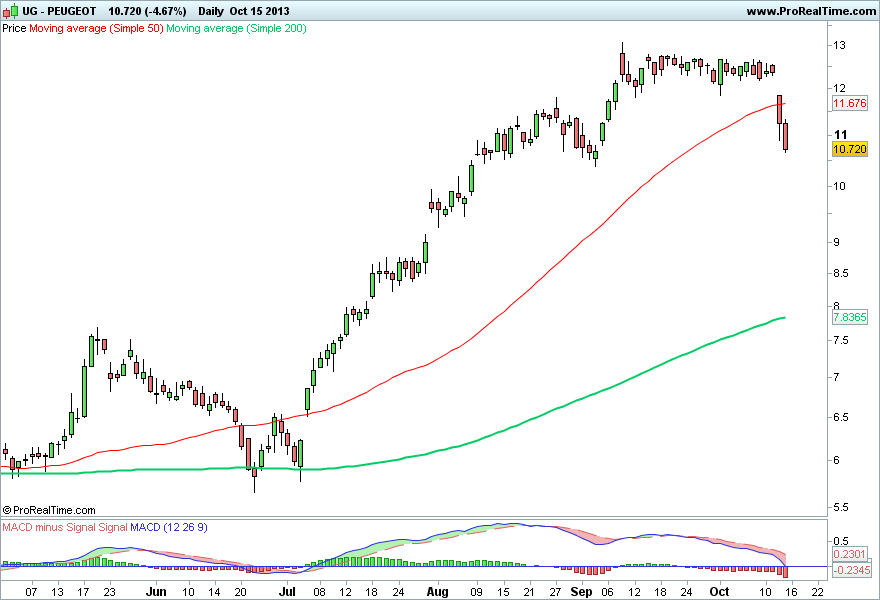The image size is (880, 600).
Task: Click the 8.5 price axis label
Action: pos(841,273)
